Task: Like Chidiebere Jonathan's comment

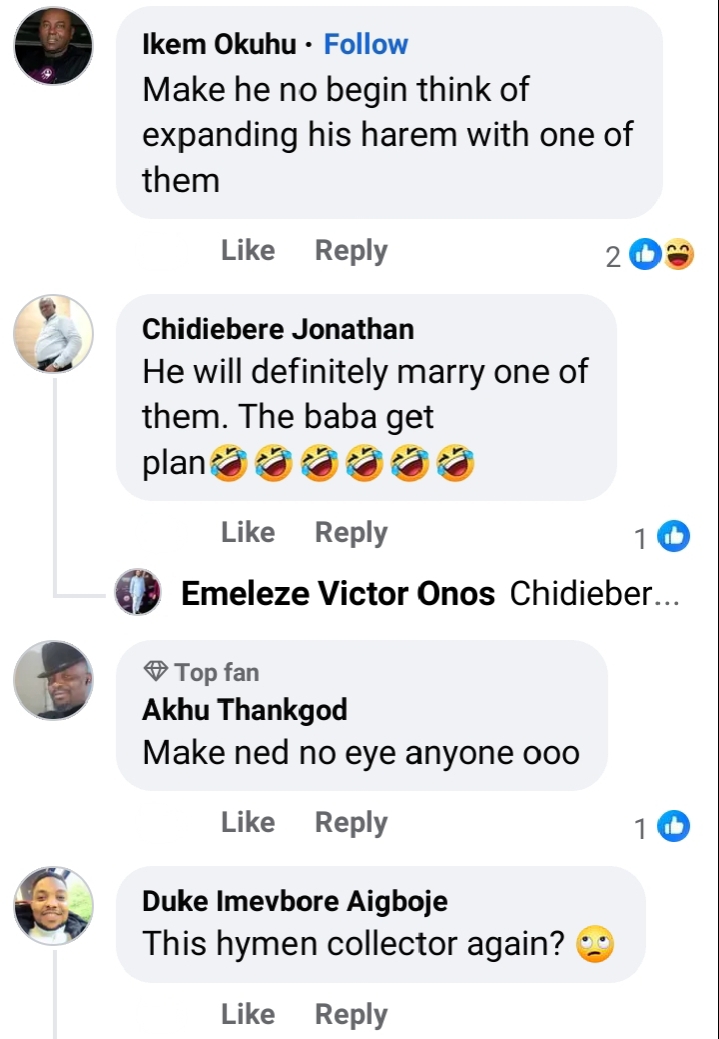Action: point(247,533)
